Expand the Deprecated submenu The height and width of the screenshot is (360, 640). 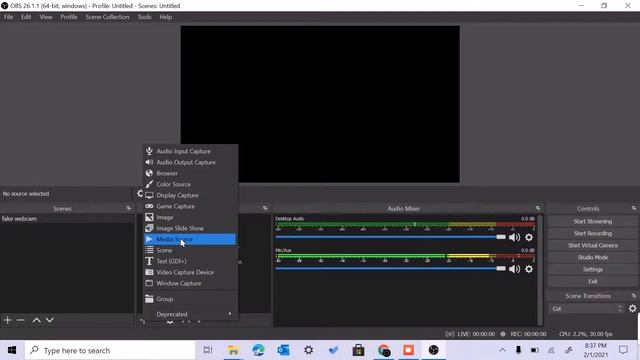[x=190, y=314]
